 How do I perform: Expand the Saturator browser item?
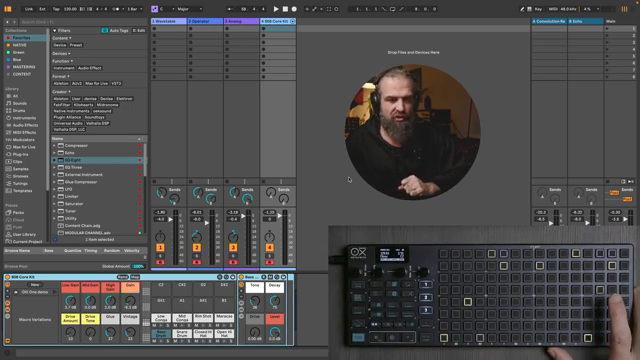tap(54, 204)
